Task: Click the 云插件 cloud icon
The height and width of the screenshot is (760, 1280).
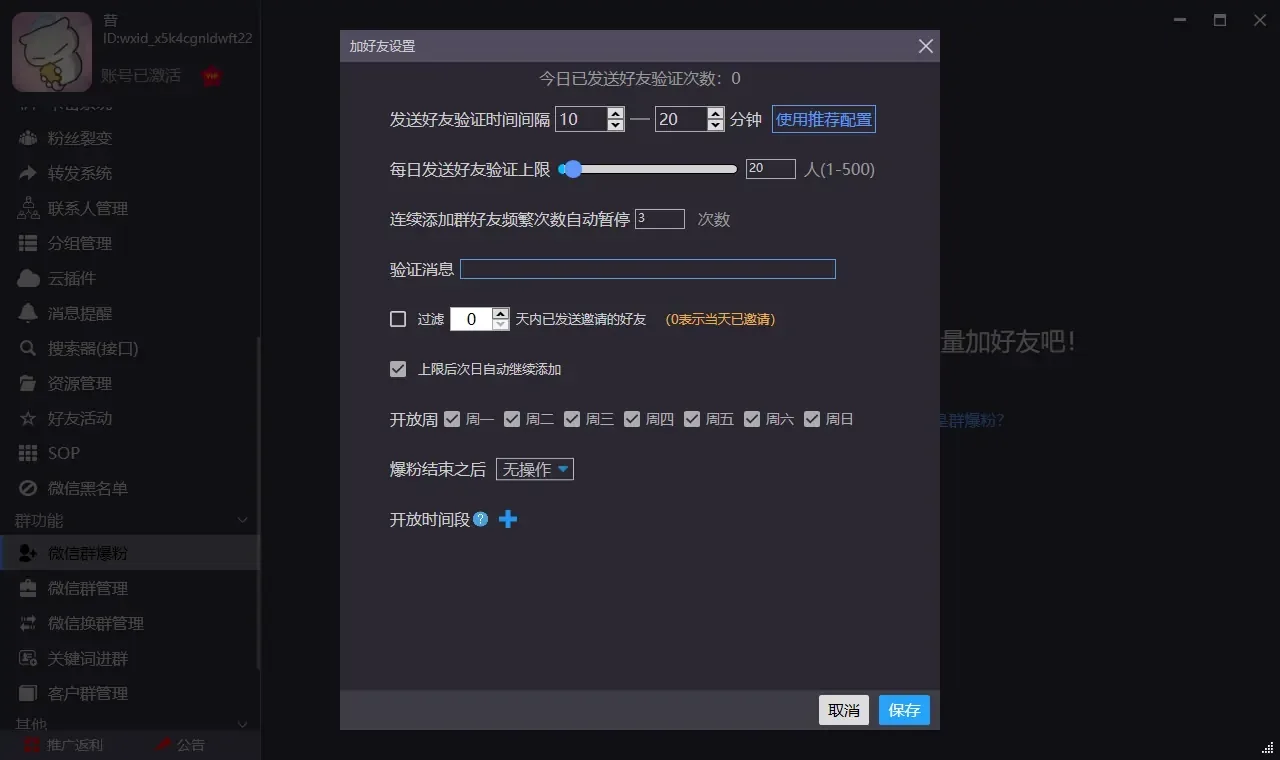Action: click(x=28, y=279)
